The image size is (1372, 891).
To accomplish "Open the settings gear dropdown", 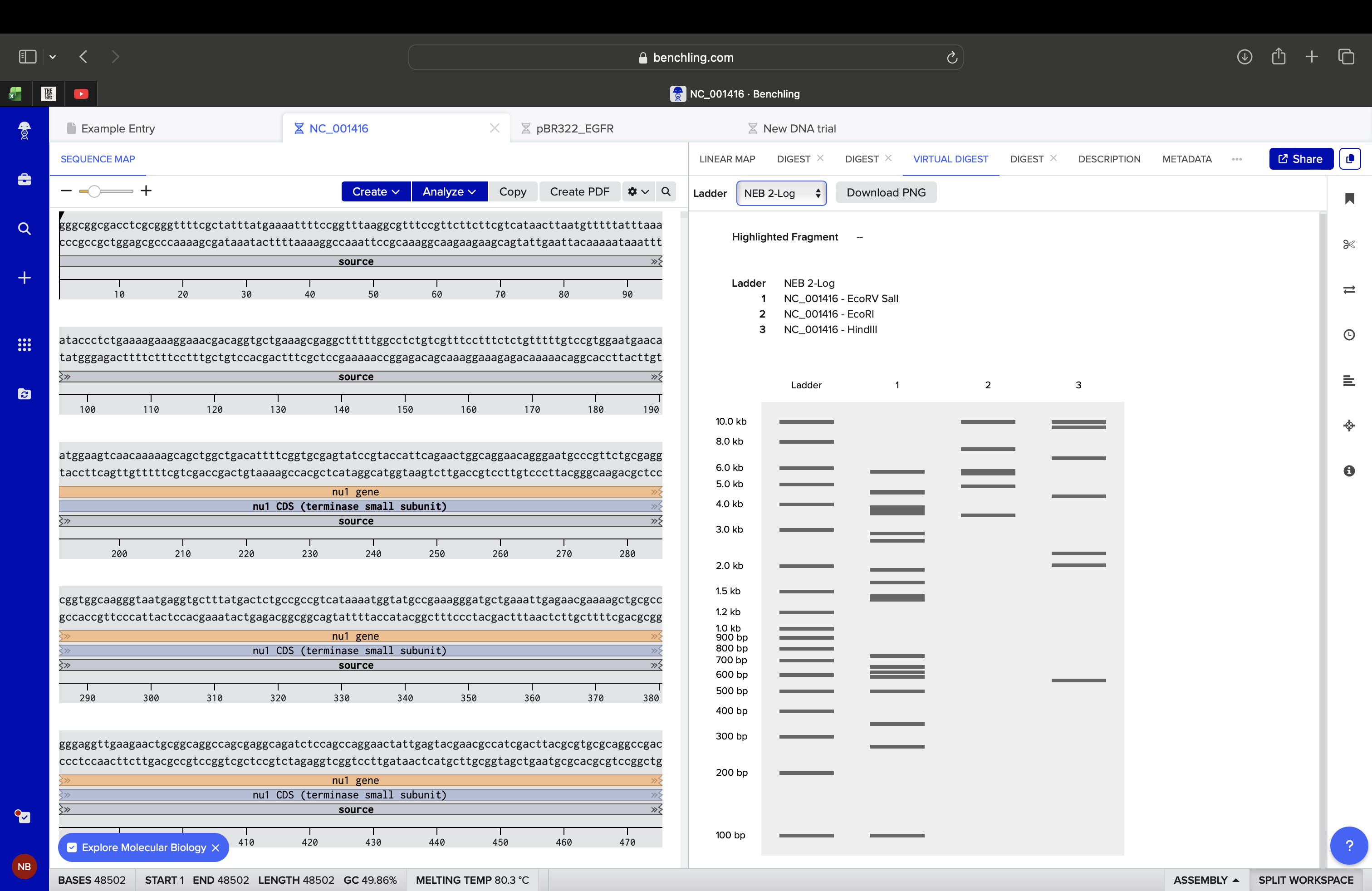I will 638,191.
